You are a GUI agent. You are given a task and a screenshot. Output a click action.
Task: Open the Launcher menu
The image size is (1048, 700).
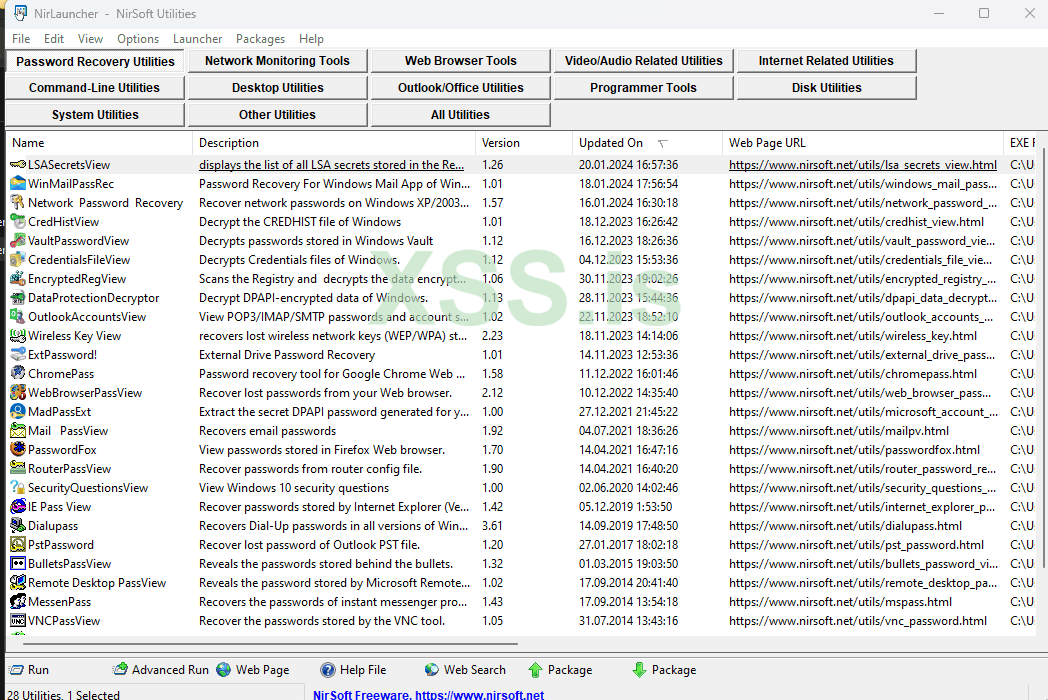pos(197,39)
